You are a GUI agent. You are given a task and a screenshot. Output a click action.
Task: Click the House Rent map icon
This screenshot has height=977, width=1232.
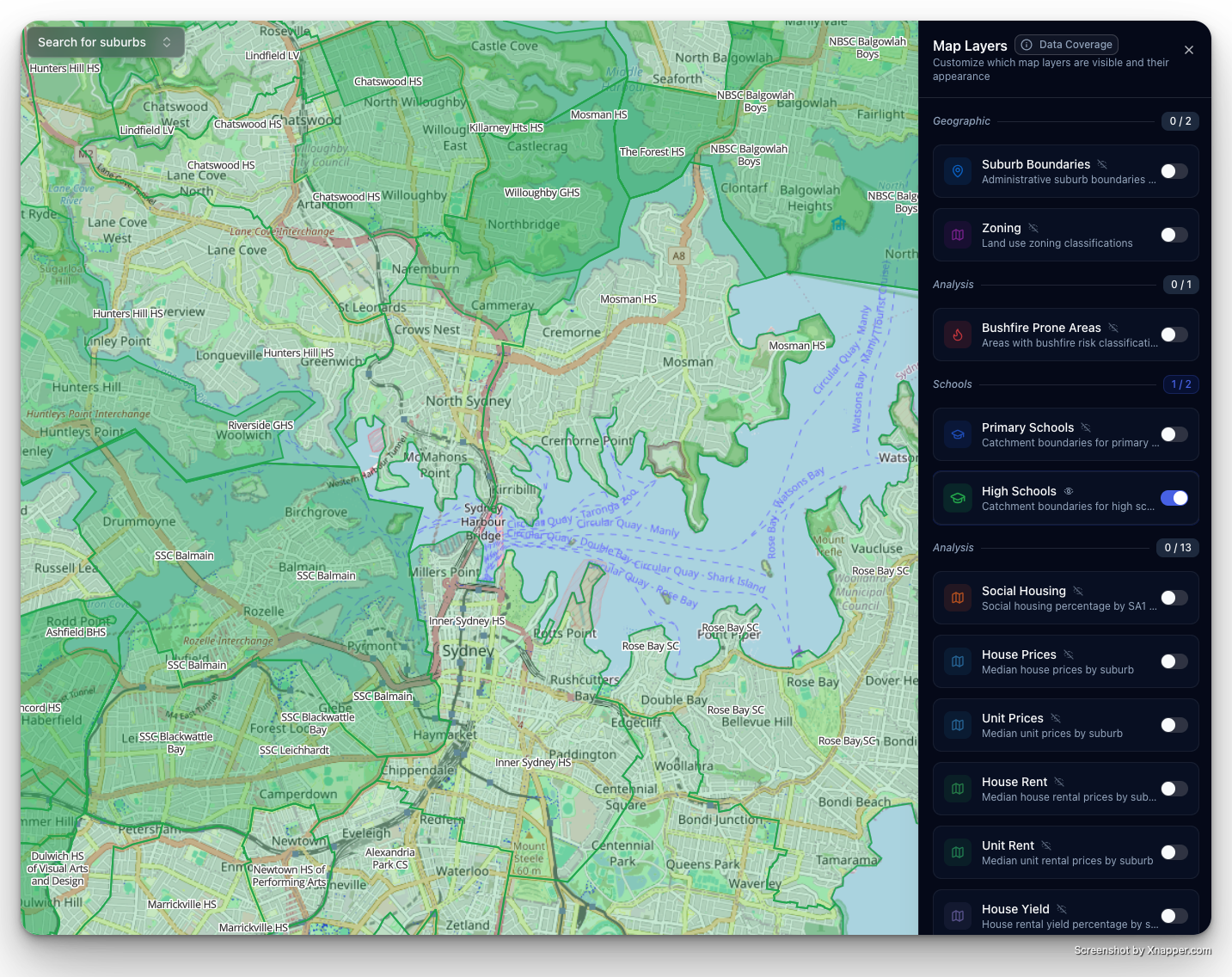tap(958, 789)
